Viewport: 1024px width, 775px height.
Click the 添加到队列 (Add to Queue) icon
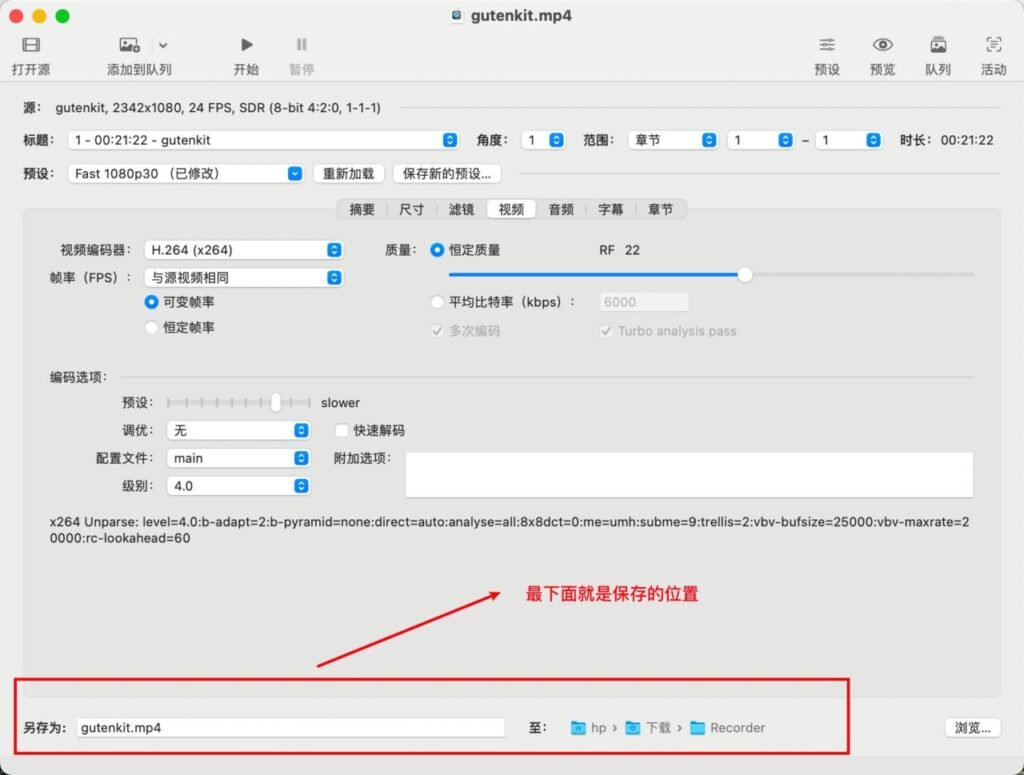[x=129, y=45]
